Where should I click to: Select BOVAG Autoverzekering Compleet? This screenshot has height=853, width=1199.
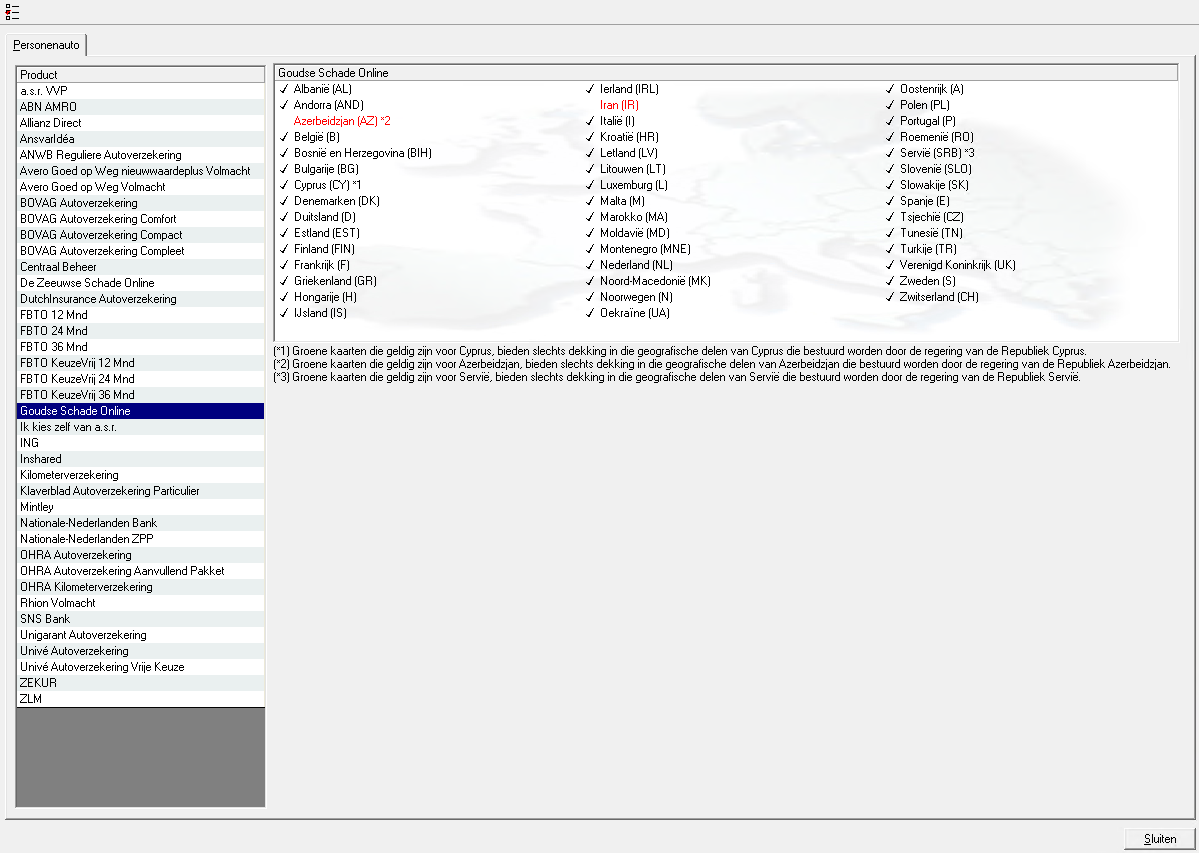tap(140, 251)
